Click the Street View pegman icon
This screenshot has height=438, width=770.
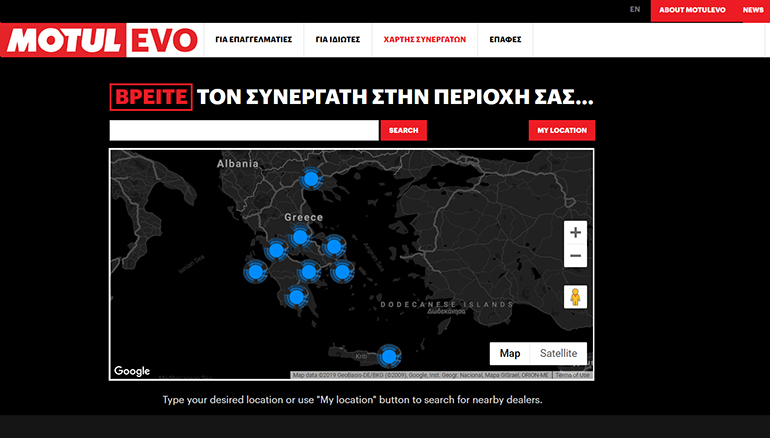click(x=575, y=297)
